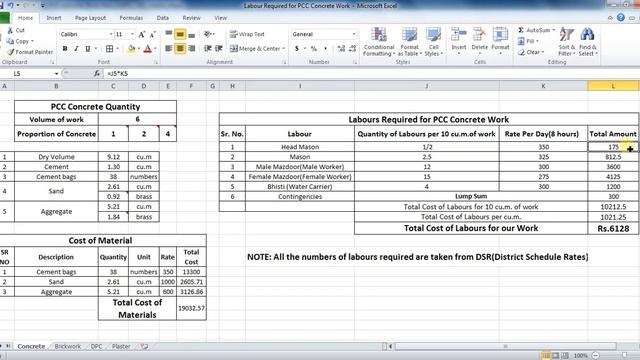Select Top Align in Alignment group
The width and height of the screenshot is (640, 360).
[x=169, y=34]
